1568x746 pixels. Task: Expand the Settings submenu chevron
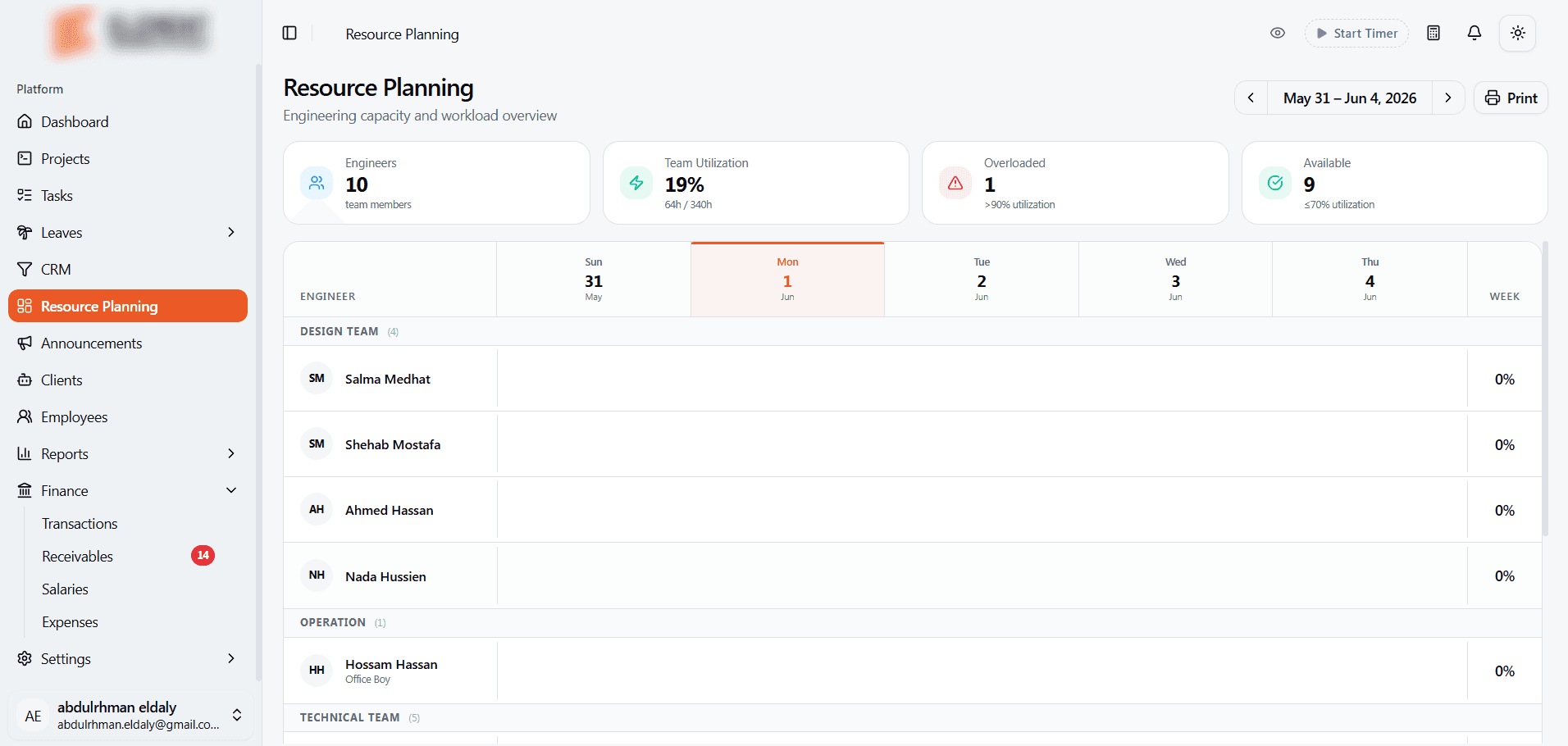231,658
